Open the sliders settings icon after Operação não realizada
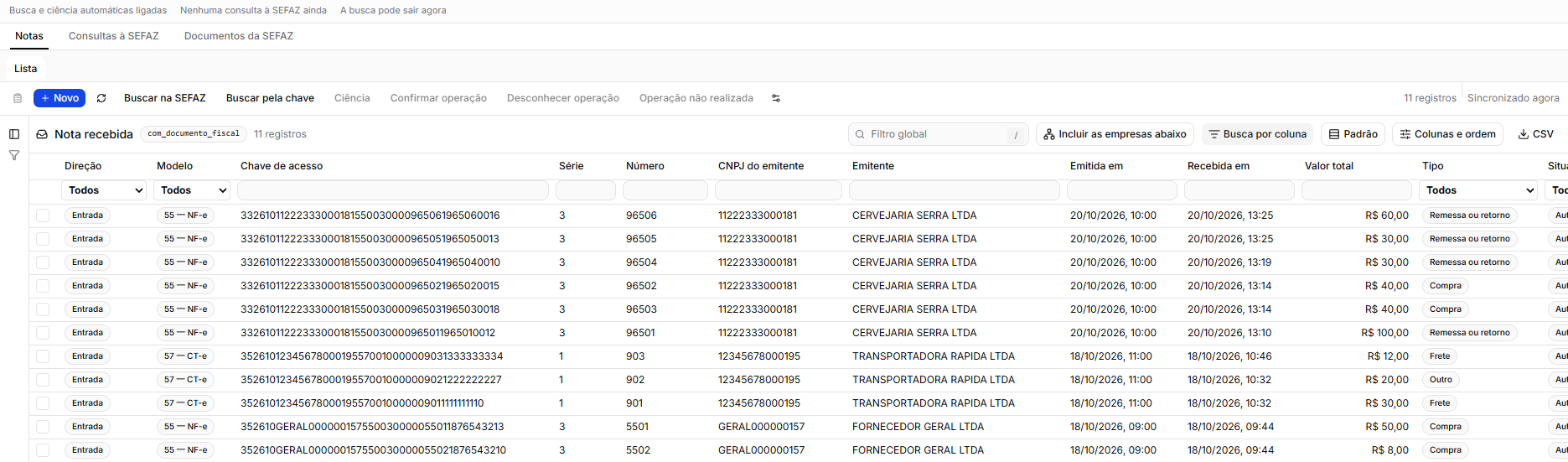 [x=776, y=98]
